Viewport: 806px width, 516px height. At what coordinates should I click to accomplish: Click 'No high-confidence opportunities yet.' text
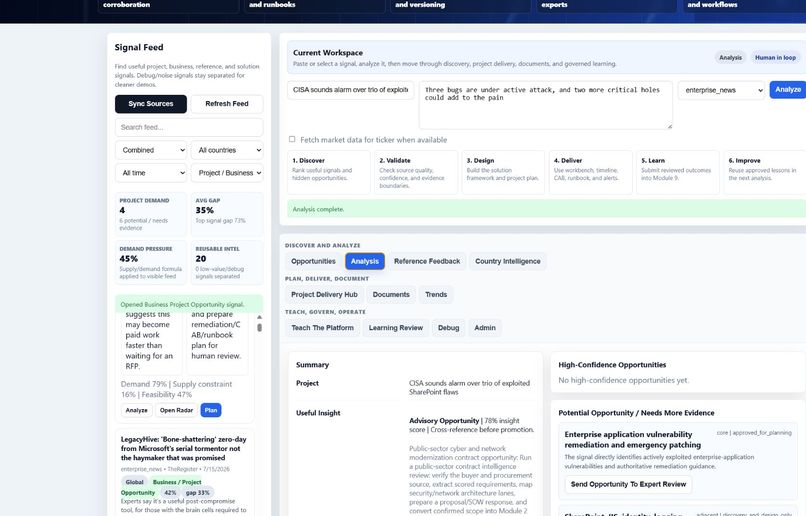pos(623,380)
